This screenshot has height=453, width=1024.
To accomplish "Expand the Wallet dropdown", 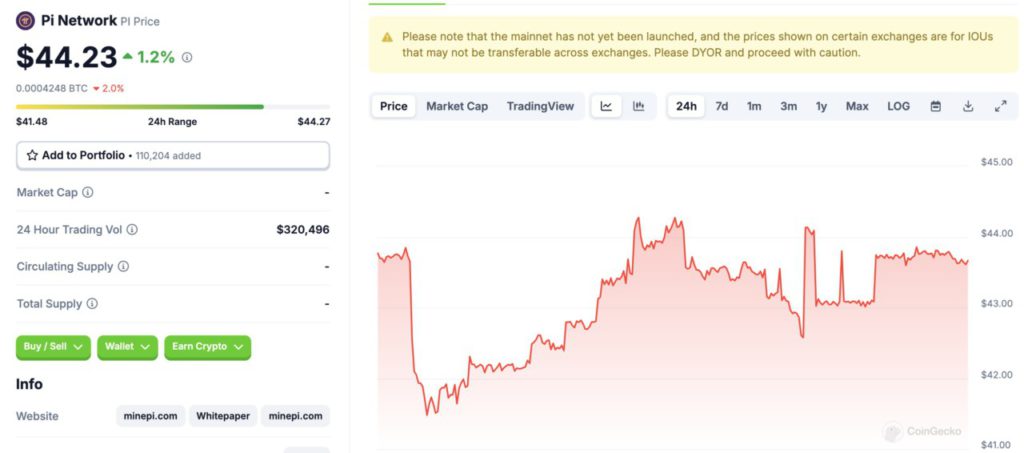I will (x=127, y=347).
